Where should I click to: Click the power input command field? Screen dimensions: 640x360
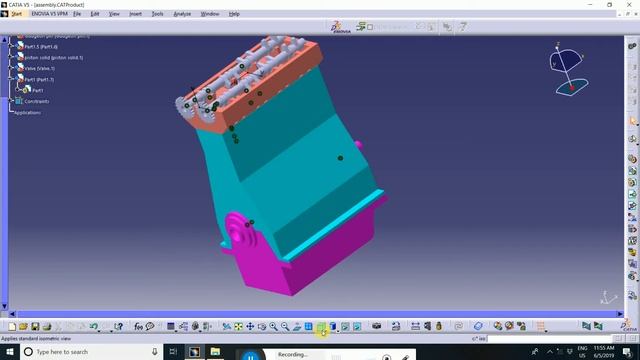pos(549,339)
